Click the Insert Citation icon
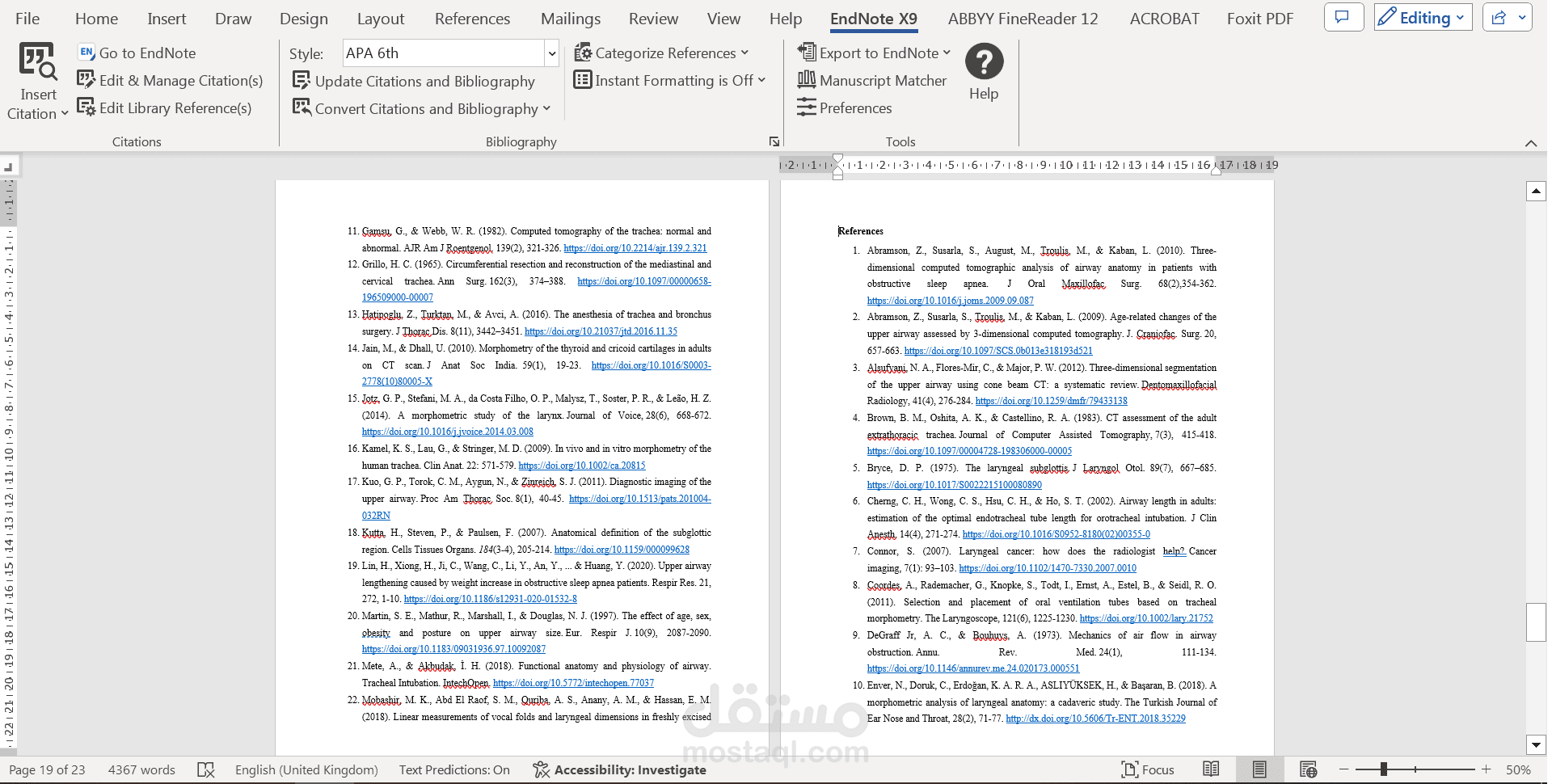This screenshot has width=1552, height=784. click(38, 62)
